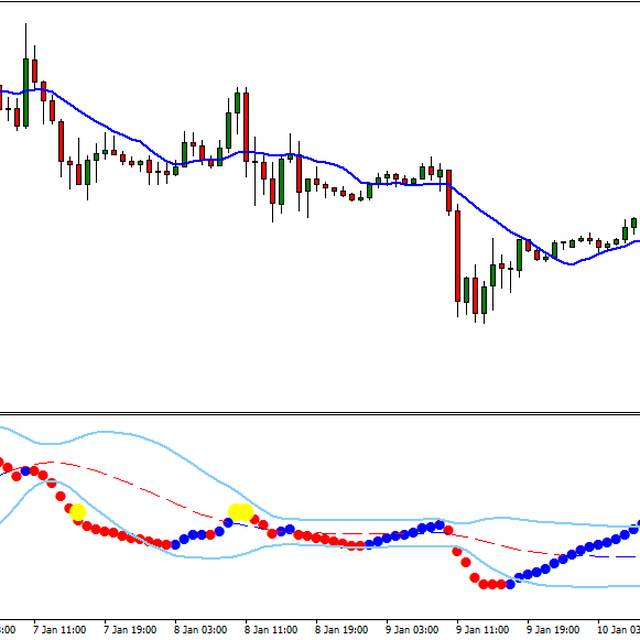The height and width of the screenshot is (640, 640).
Task: Click the "9 Jan 11:00" time axis label
Action: click(x=482, y=630)
